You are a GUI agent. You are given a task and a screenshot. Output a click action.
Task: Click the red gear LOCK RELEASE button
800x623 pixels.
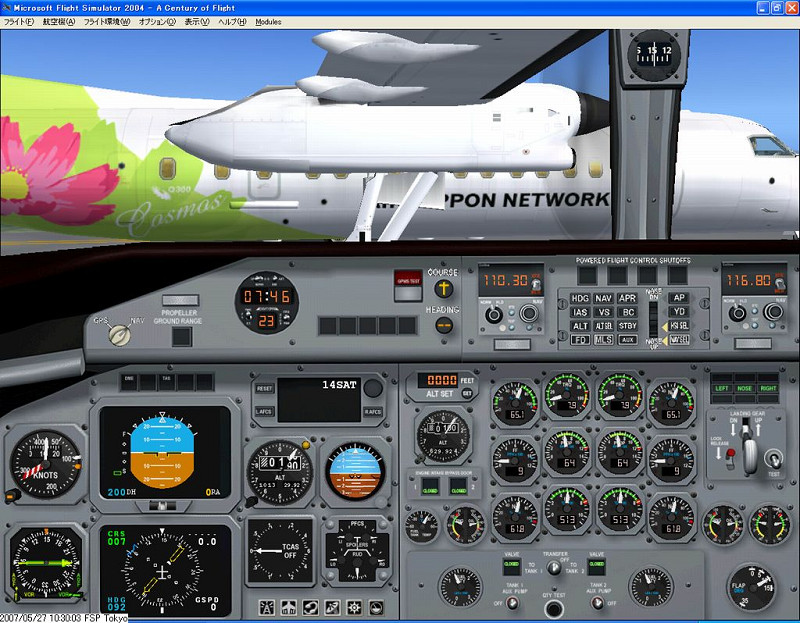point(730,454)
